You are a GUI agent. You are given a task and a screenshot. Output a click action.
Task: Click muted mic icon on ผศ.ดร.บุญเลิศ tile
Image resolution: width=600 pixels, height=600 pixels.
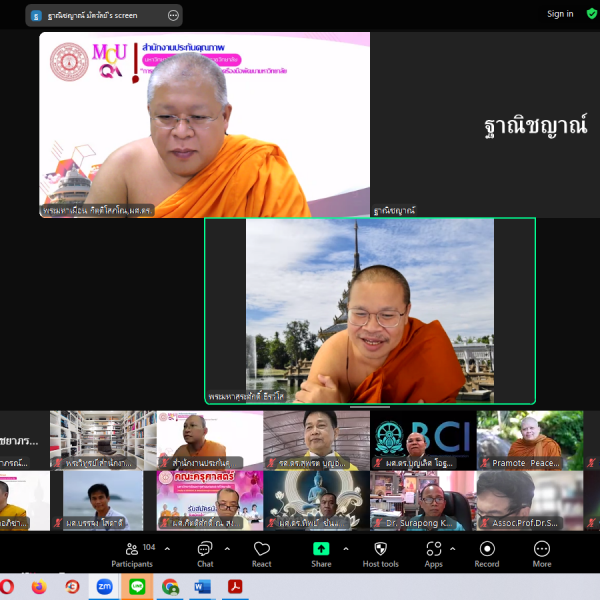tap(378, 463)
